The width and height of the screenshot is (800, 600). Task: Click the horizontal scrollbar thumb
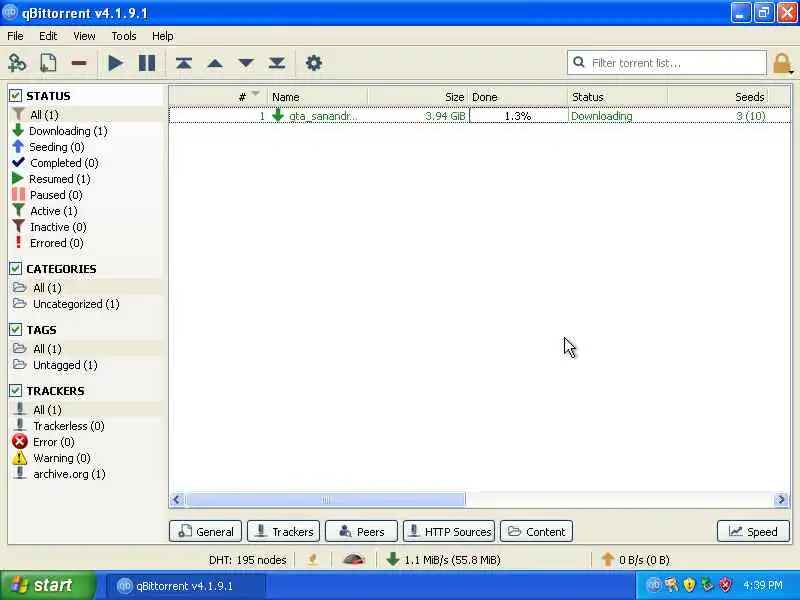[326, 499]
